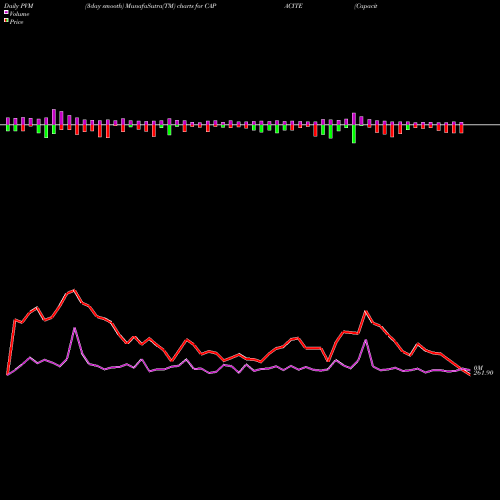Click the 'Daily PVM' title text
The height and width of the screenshot is (500, 500).
click(x=19, y=6)
